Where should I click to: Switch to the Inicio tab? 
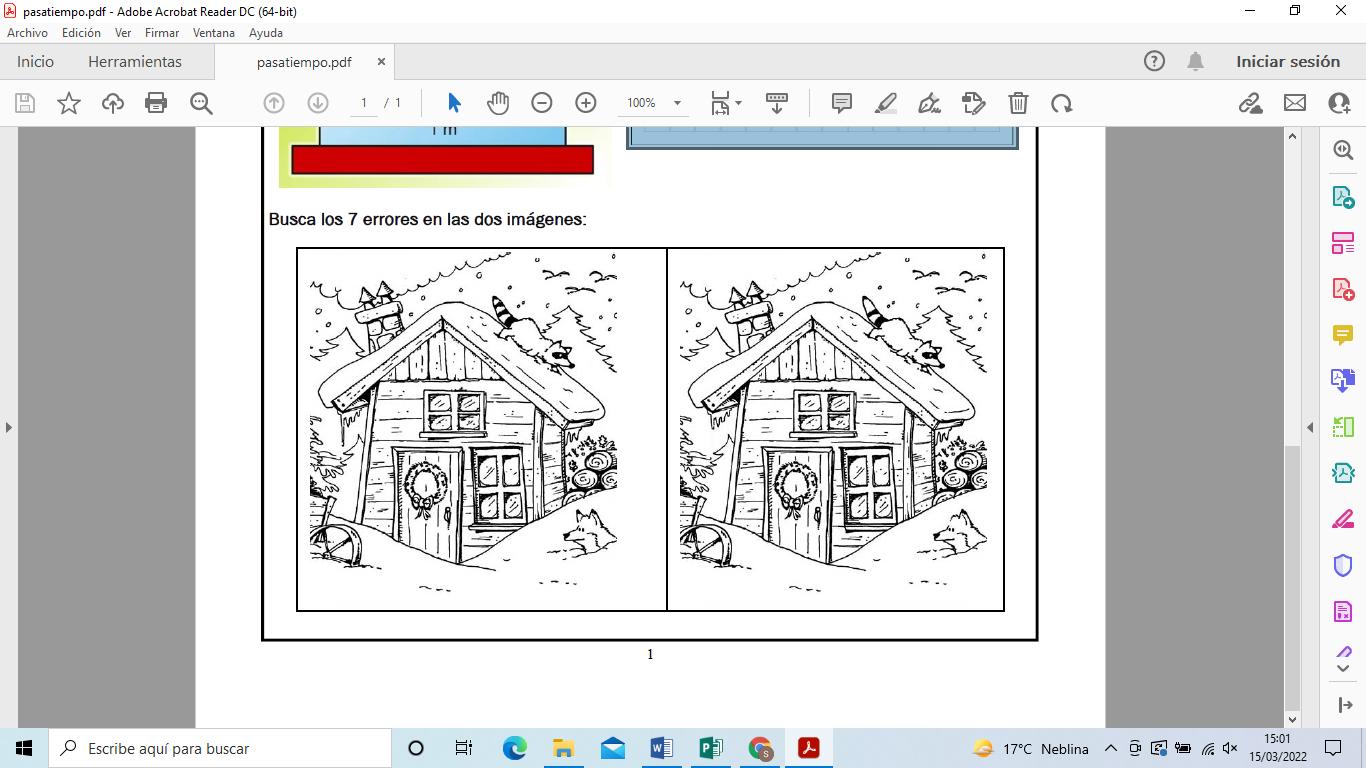point(35,61)
